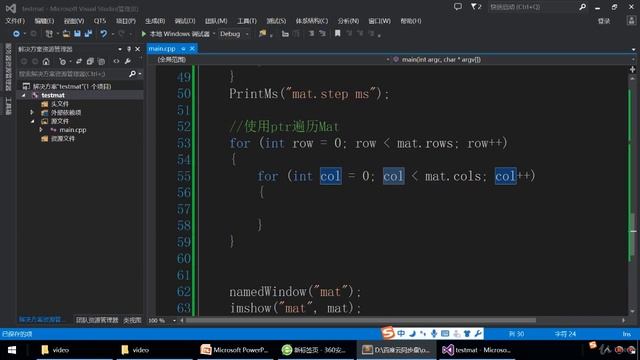Click the Undo arrow toolbar icon

click(x=104, y=34)
